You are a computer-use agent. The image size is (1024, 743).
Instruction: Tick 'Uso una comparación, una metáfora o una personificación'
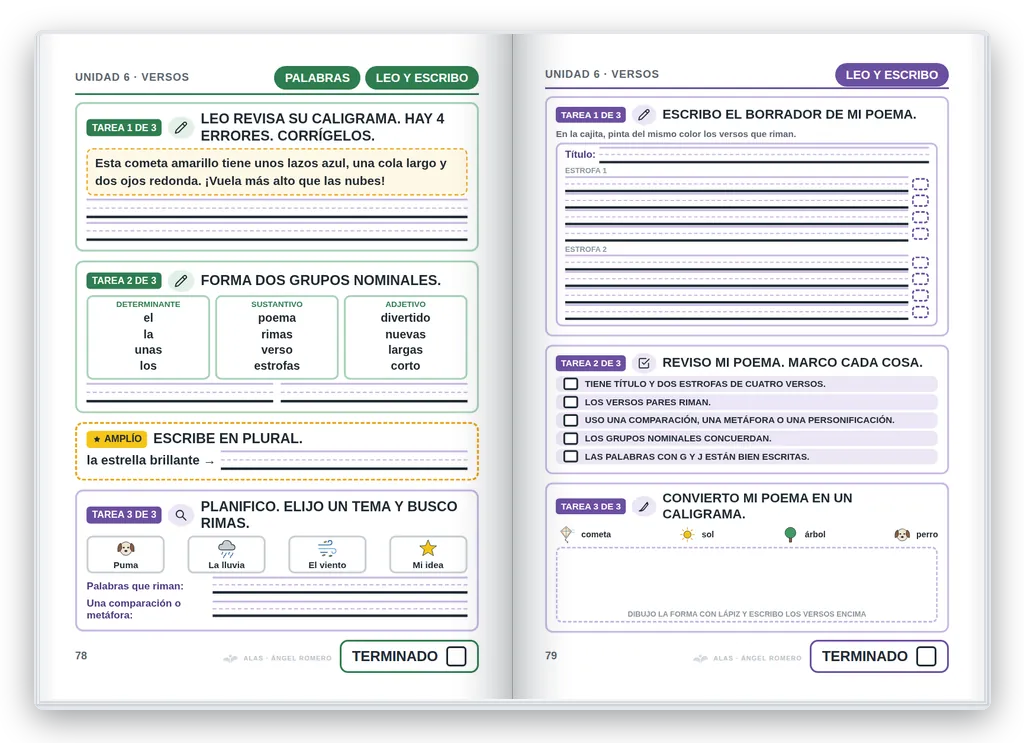571,420
